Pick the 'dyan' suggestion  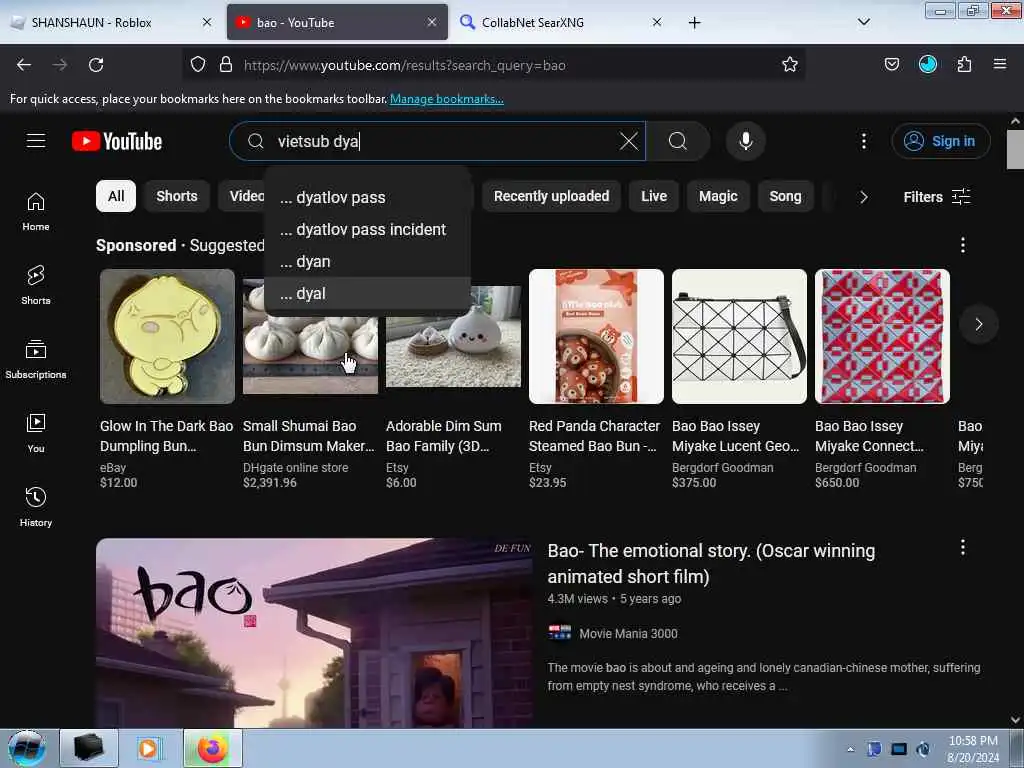pos(368,261)
